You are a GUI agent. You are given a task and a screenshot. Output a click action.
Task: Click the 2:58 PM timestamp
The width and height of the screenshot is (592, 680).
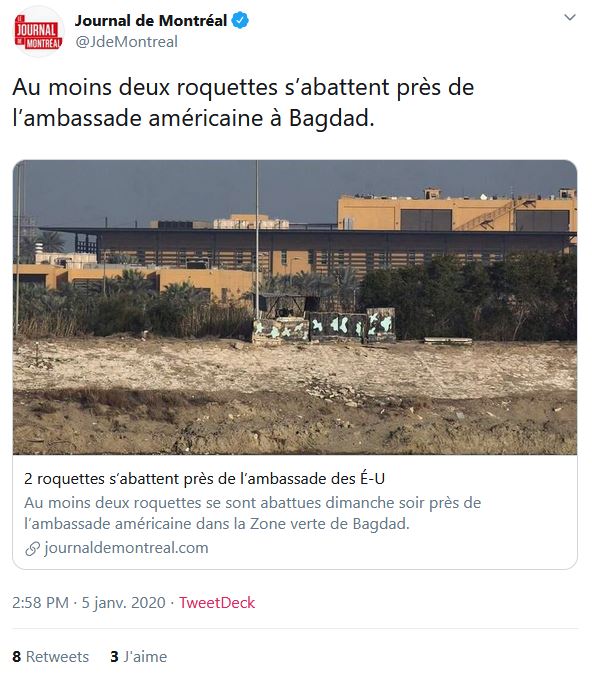coord(40,603)
